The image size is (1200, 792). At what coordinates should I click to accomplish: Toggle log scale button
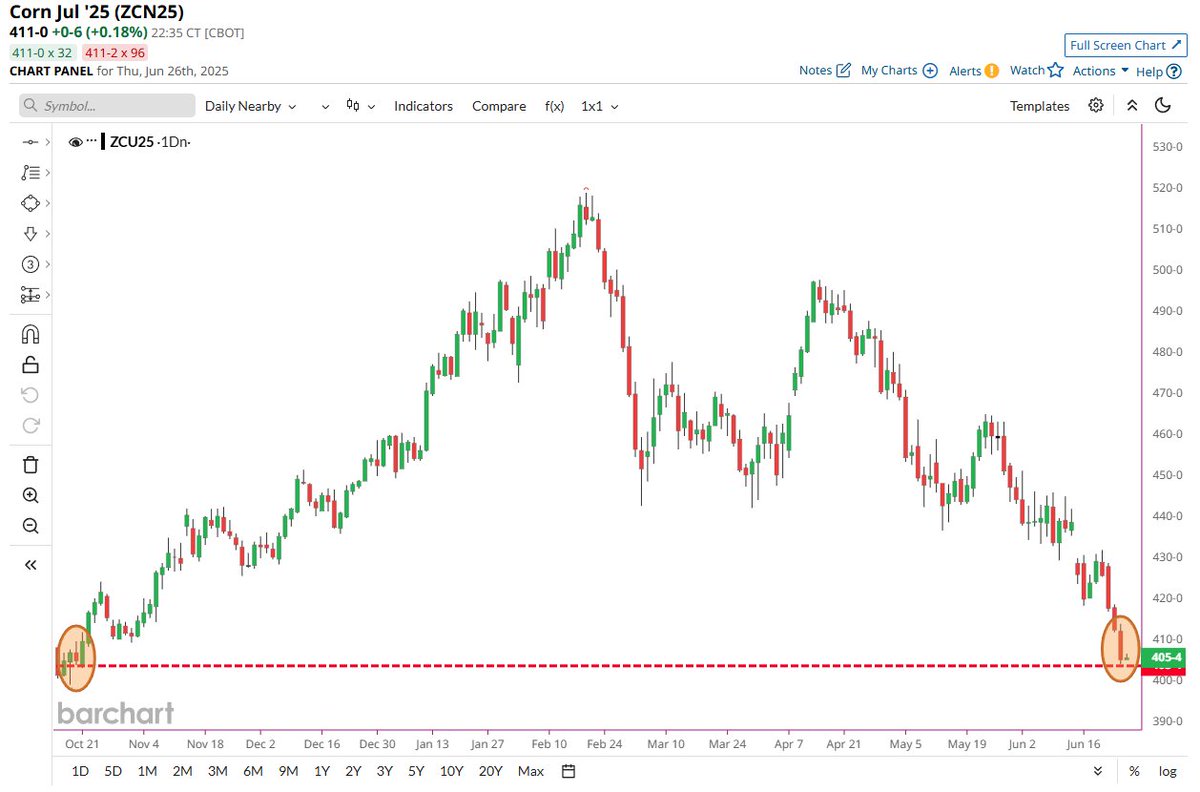coord(1167,771)
